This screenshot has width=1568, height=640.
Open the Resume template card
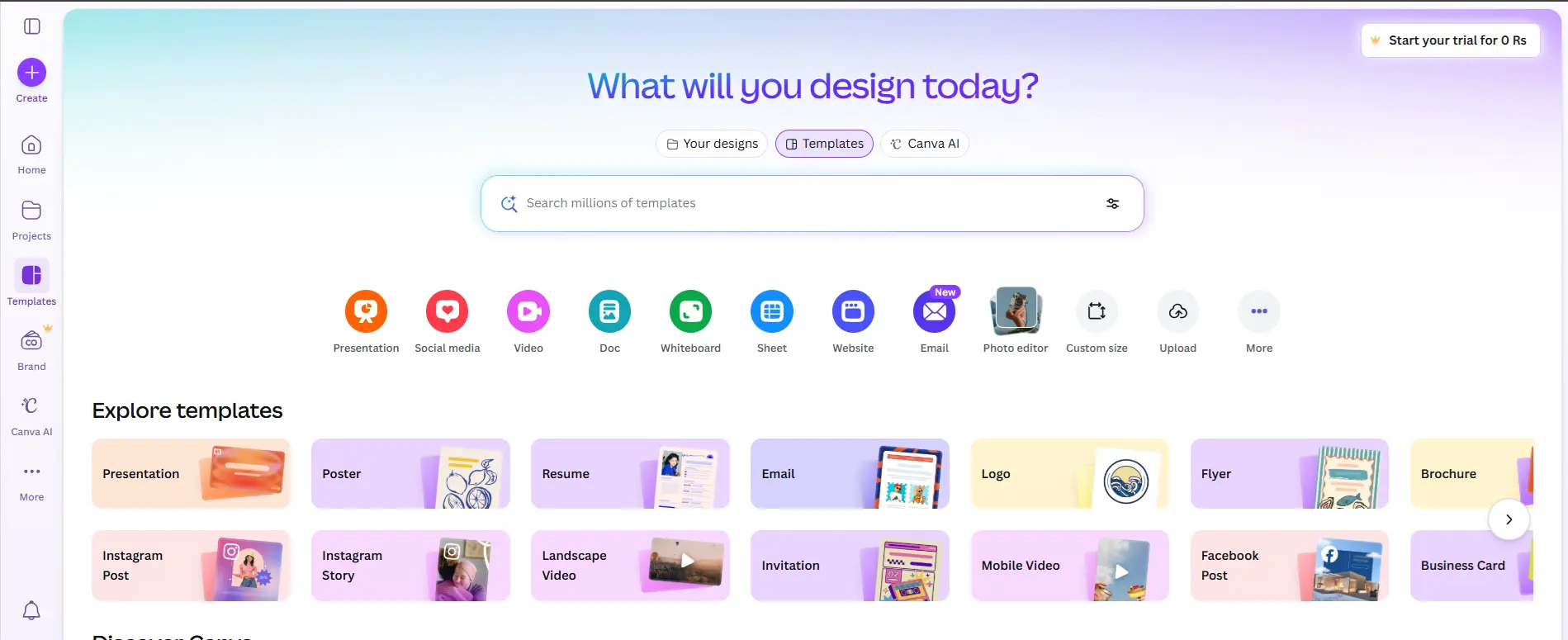[630, 473]
